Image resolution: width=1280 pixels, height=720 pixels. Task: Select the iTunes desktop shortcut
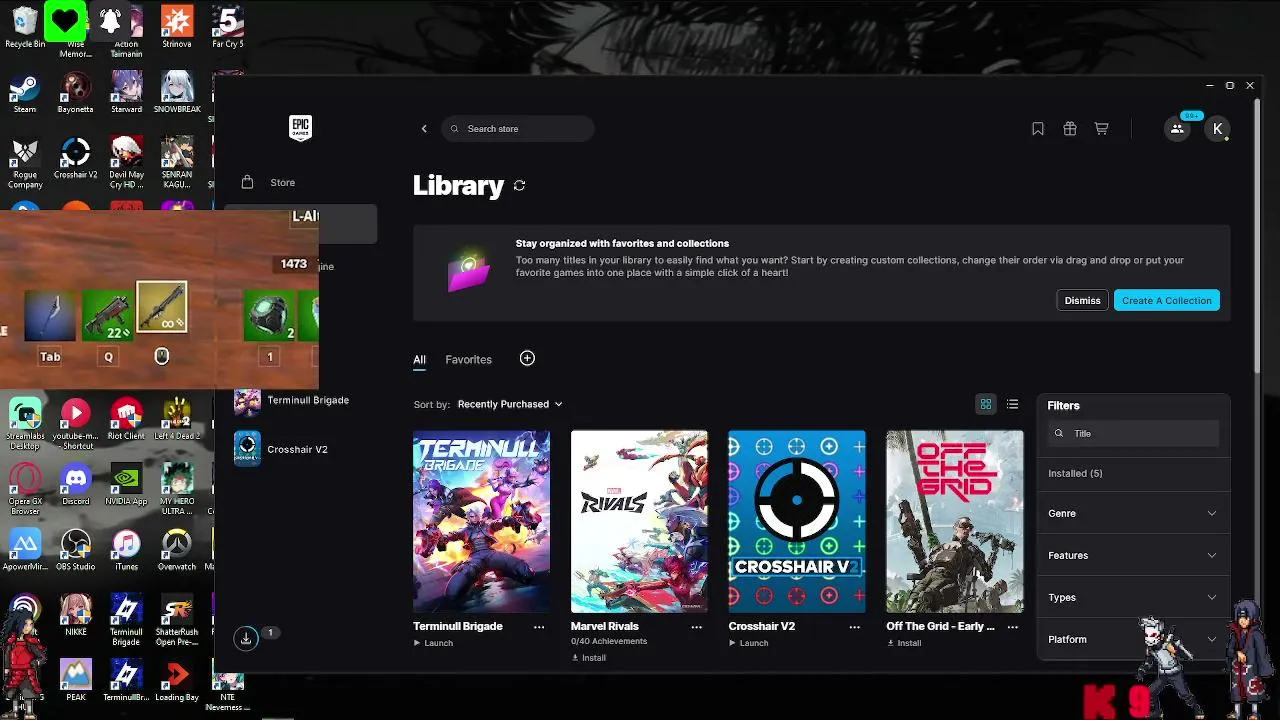[126, 551]
